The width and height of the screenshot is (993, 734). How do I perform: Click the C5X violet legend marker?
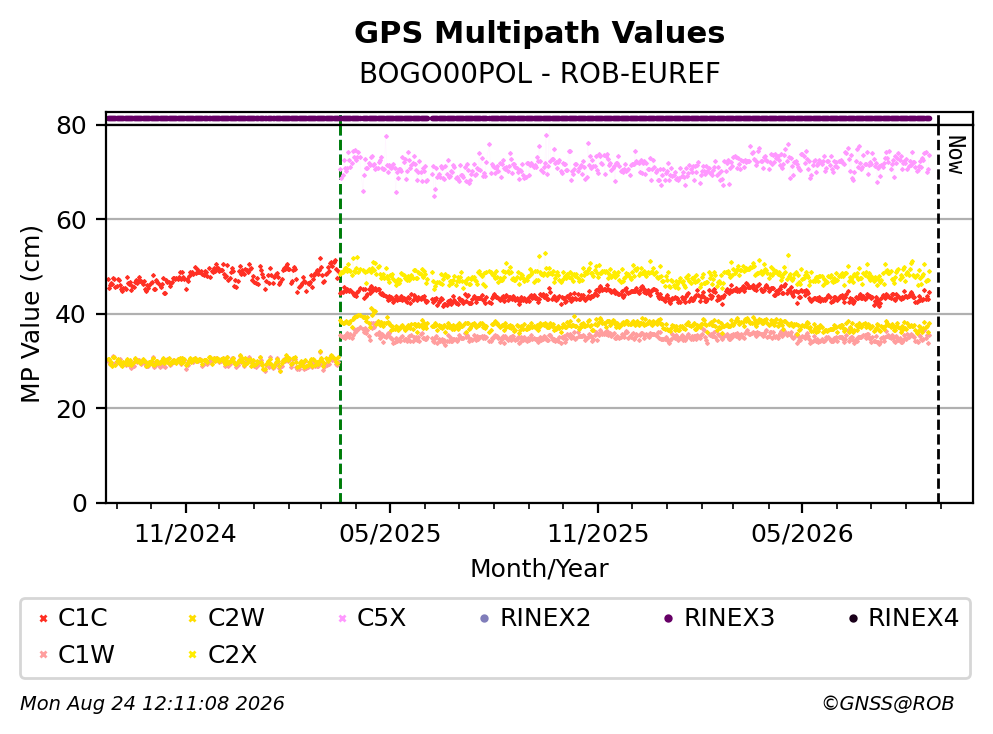point(343,618)
